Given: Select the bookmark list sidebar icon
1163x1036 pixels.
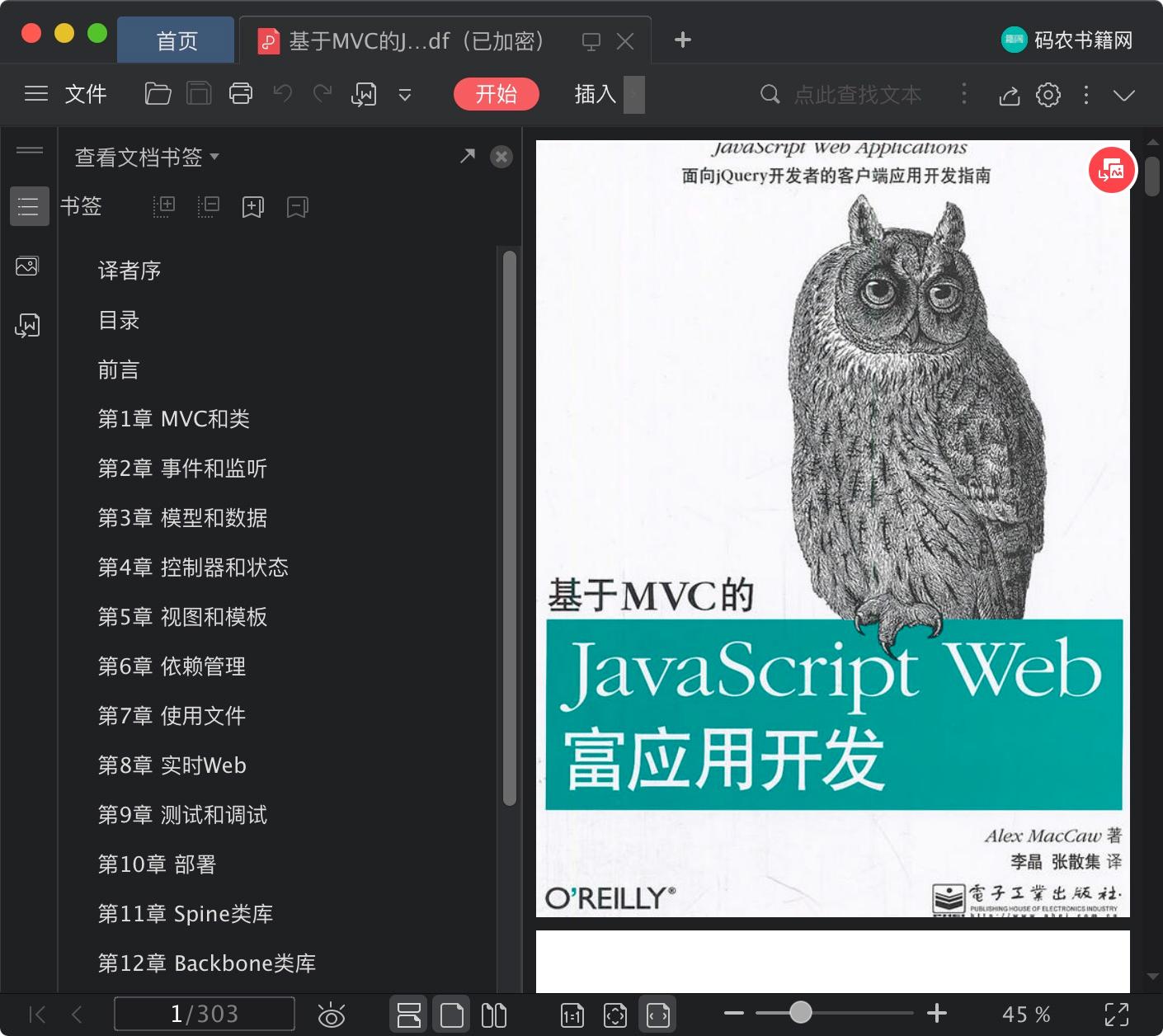Looking at the screenshot, I should [29, 206].
